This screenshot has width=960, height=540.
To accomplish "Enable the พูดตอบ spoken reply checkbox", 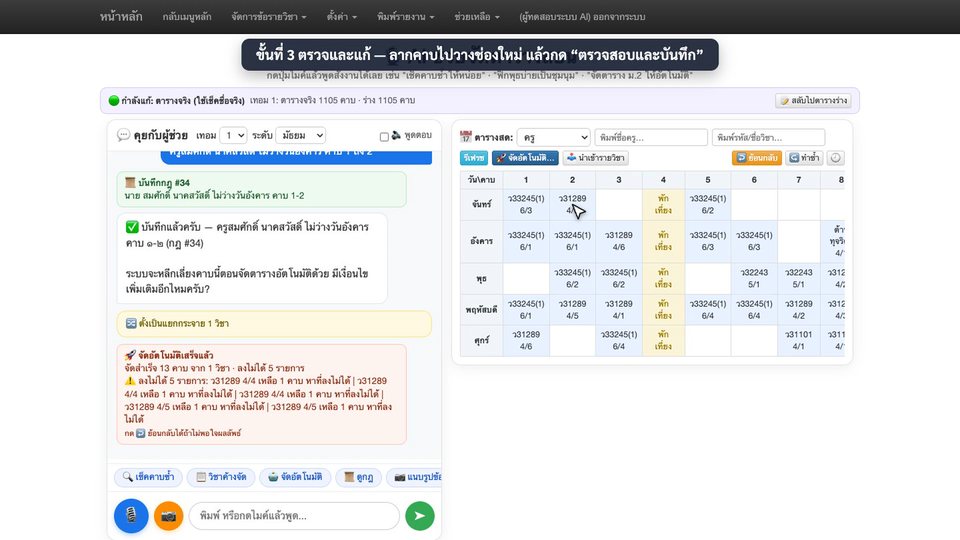I will click(384, 137).
